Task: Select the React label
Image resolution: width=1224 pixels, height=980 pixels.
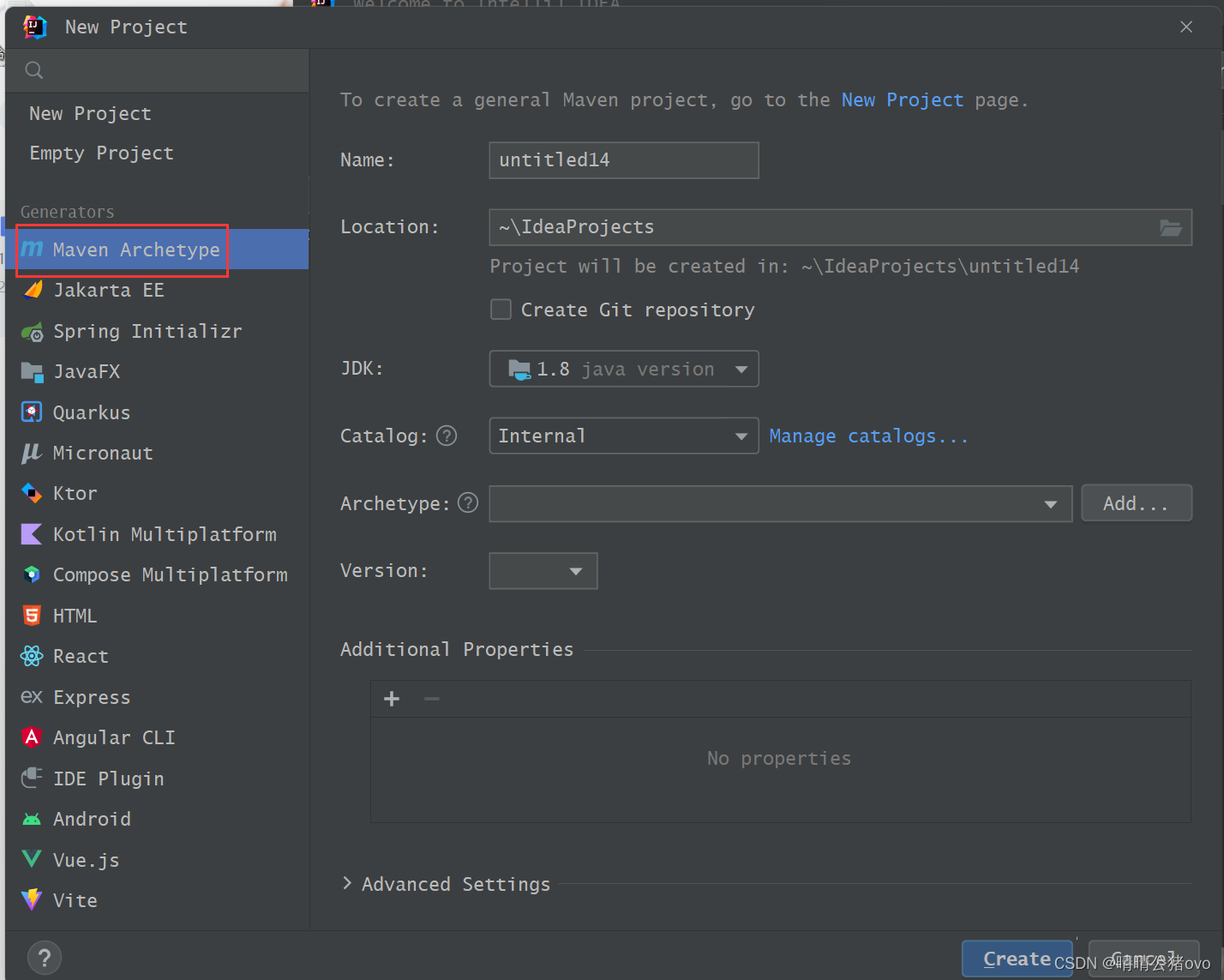Action: (81, 656)
